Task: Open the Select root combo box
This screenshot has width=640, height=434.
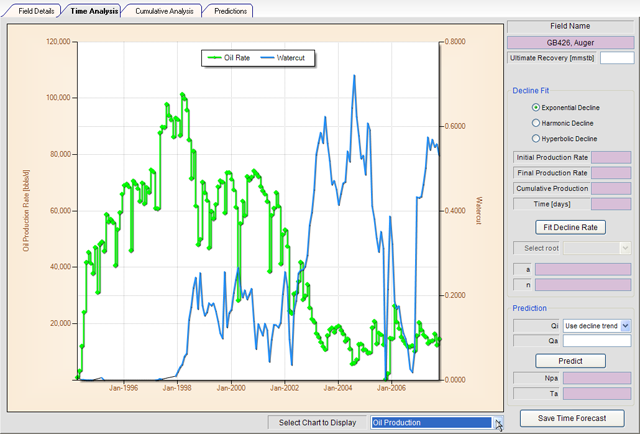Action: click(597, 248)
